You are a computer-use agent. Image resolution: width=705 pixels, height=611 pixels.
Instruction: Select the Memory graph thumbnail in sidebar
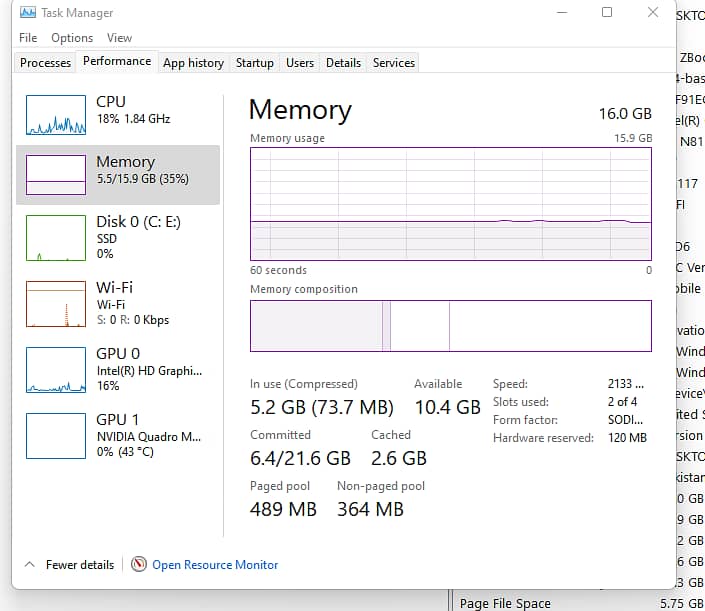[x=55, y=175]
